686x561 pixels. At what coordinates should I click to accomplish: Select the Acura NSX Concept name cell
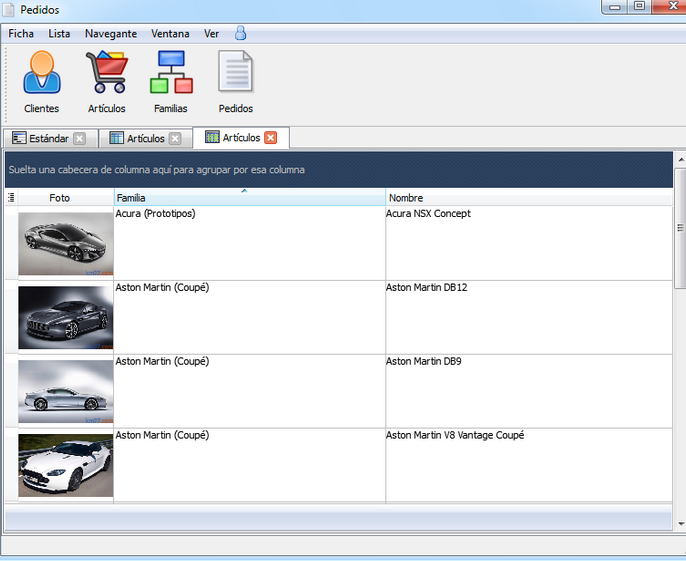click(529, 243)
